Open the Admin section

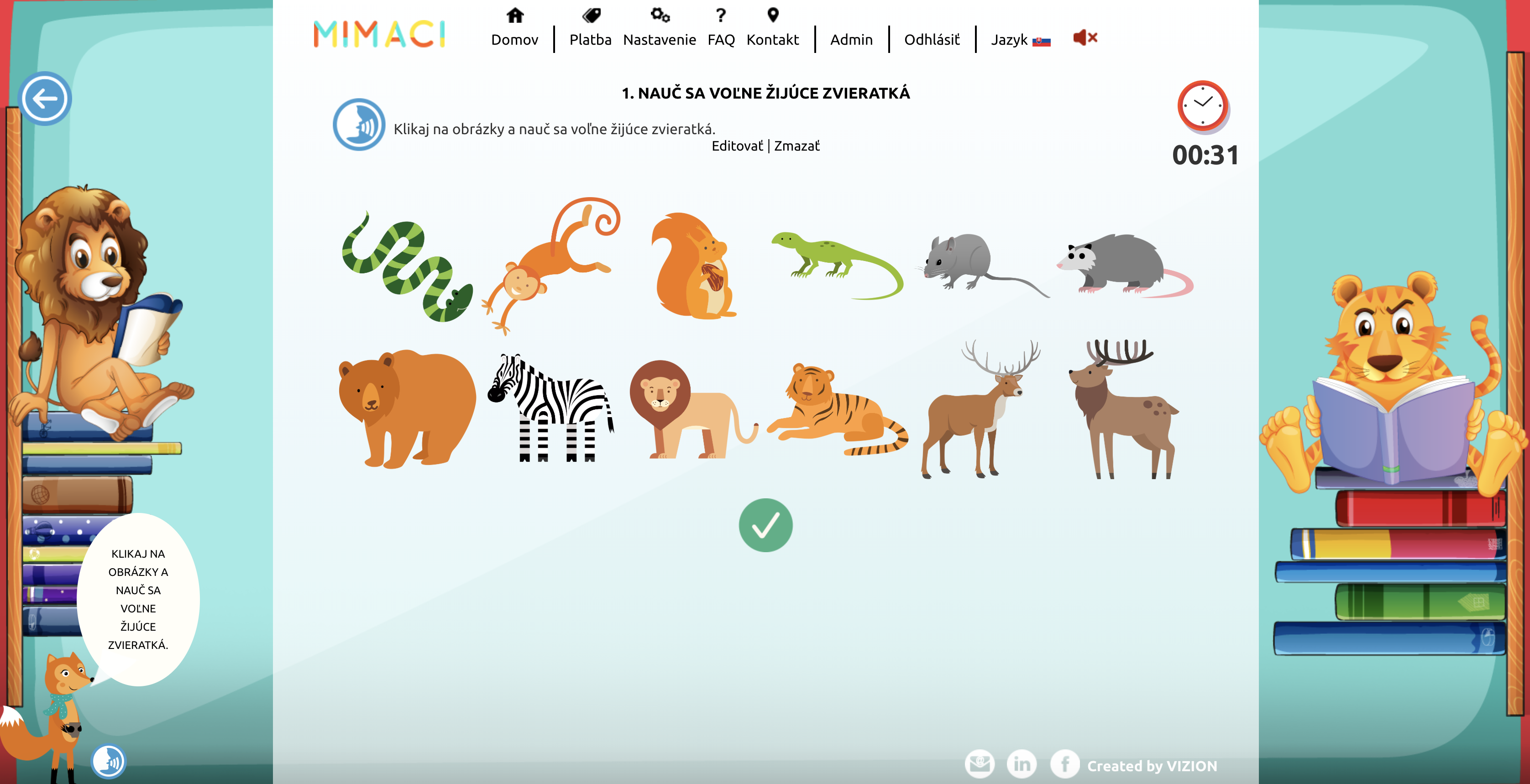pyautogui.click(x=851, y=40)
